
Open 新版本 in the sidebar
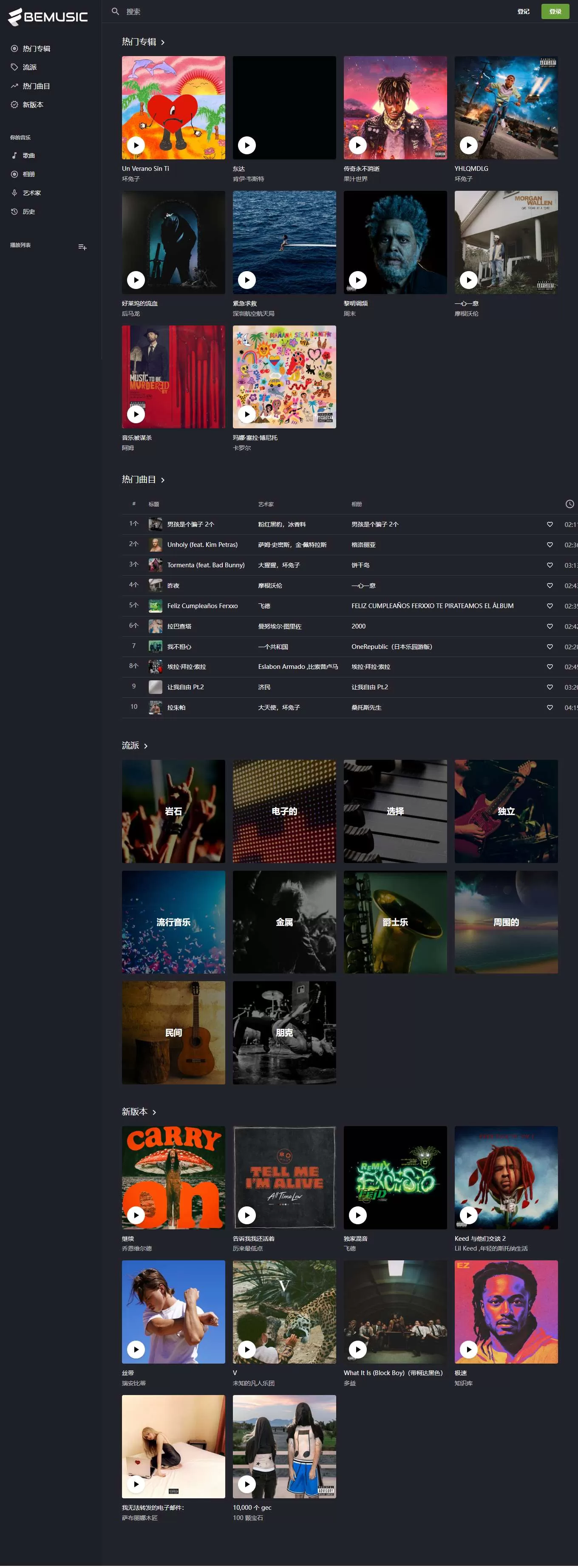tap(32, 105)
